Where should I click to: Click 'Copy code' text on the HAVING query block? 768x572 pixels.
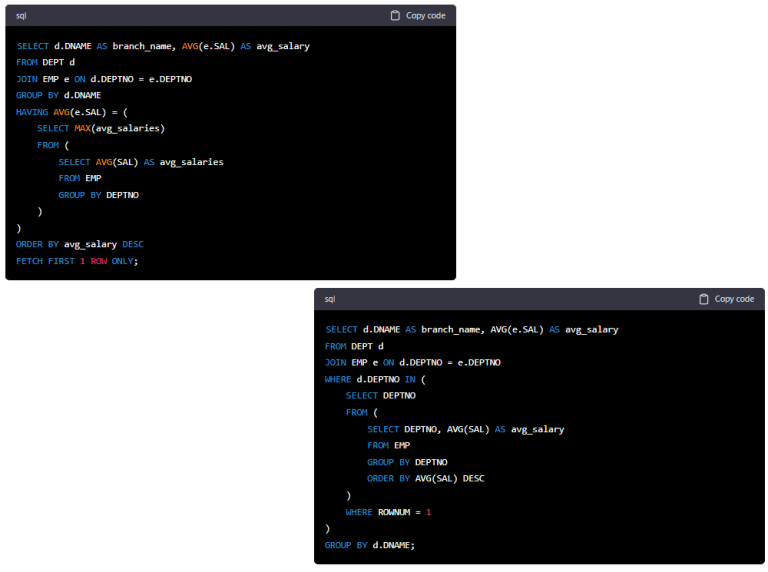[x=425, y=16]
